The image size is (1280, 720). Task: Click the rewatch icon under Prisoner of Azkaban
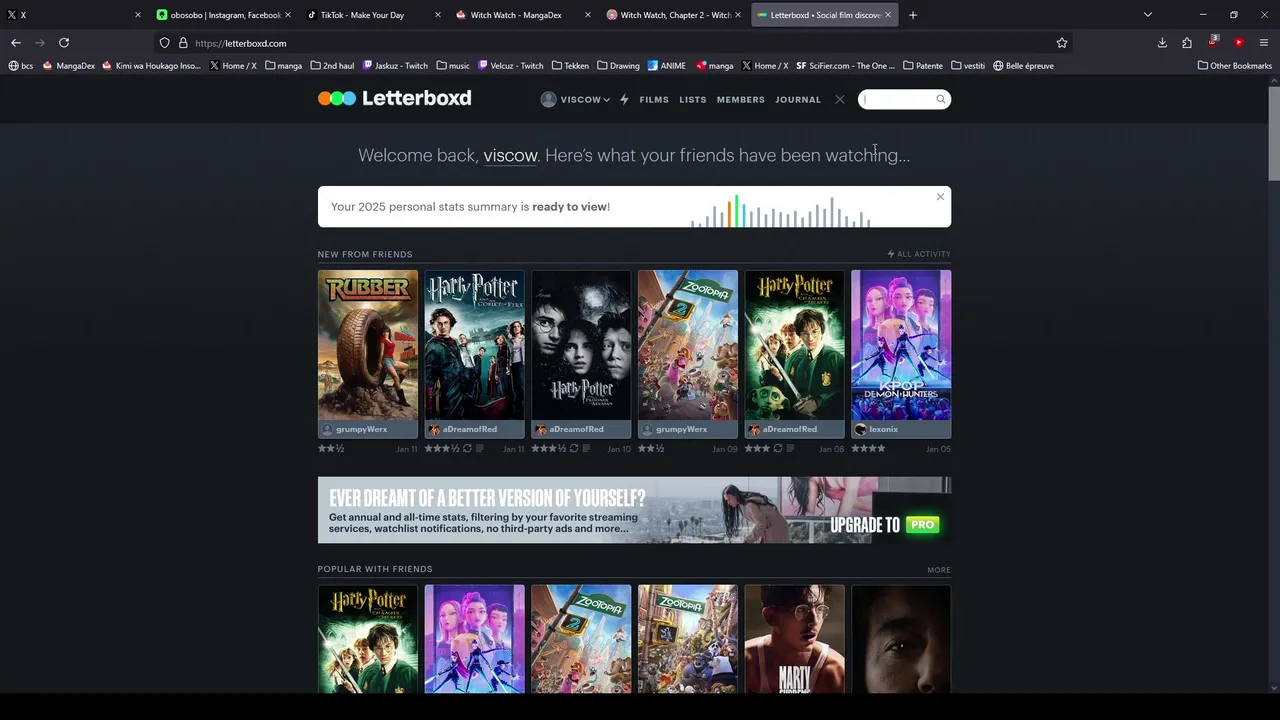click(x=574, y=449)
